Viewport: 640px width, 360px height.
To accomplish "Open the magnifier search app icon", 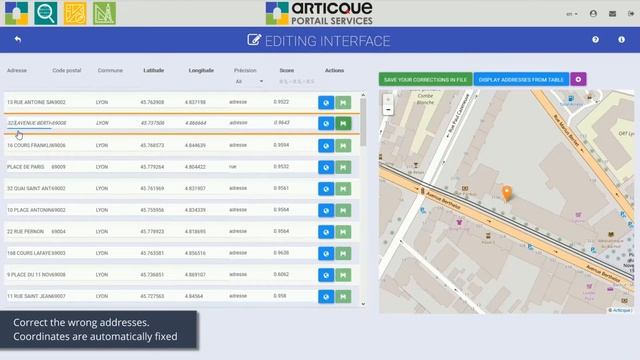I will tap(46, 13).
